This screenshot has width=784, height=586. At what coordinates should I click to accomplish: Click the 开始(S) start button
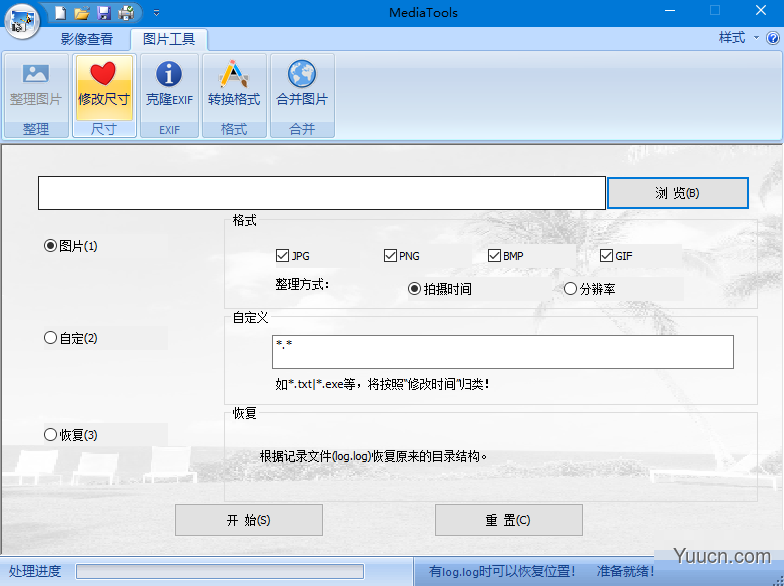tap(248, 520)
